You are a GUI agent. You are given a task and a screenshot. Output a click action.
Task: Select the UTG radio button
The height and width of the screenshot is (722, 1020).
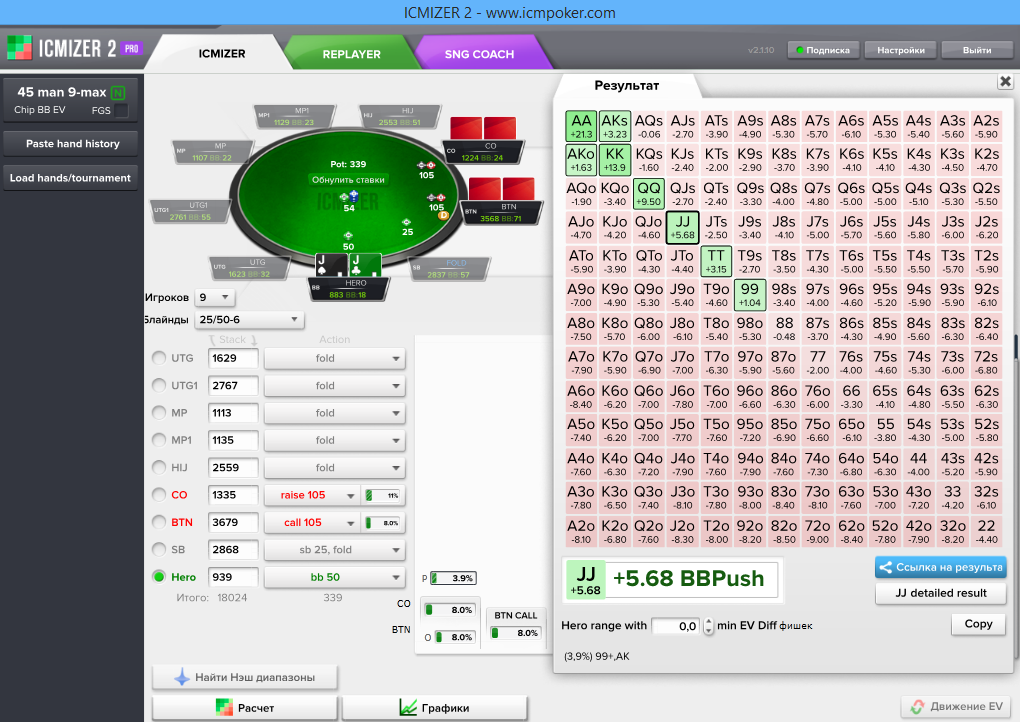pos(159,358)
